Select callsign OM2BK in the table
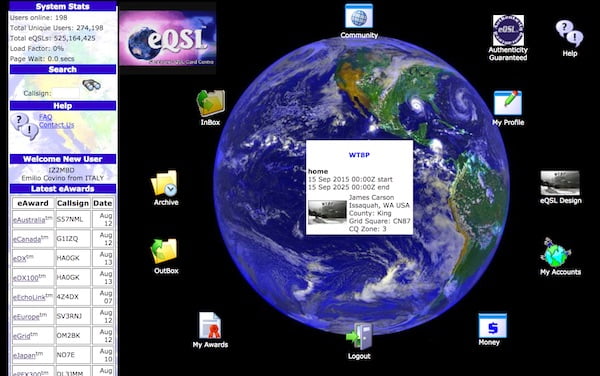The height and width of the screenshot is (376, 600). (x=68, y=335)
